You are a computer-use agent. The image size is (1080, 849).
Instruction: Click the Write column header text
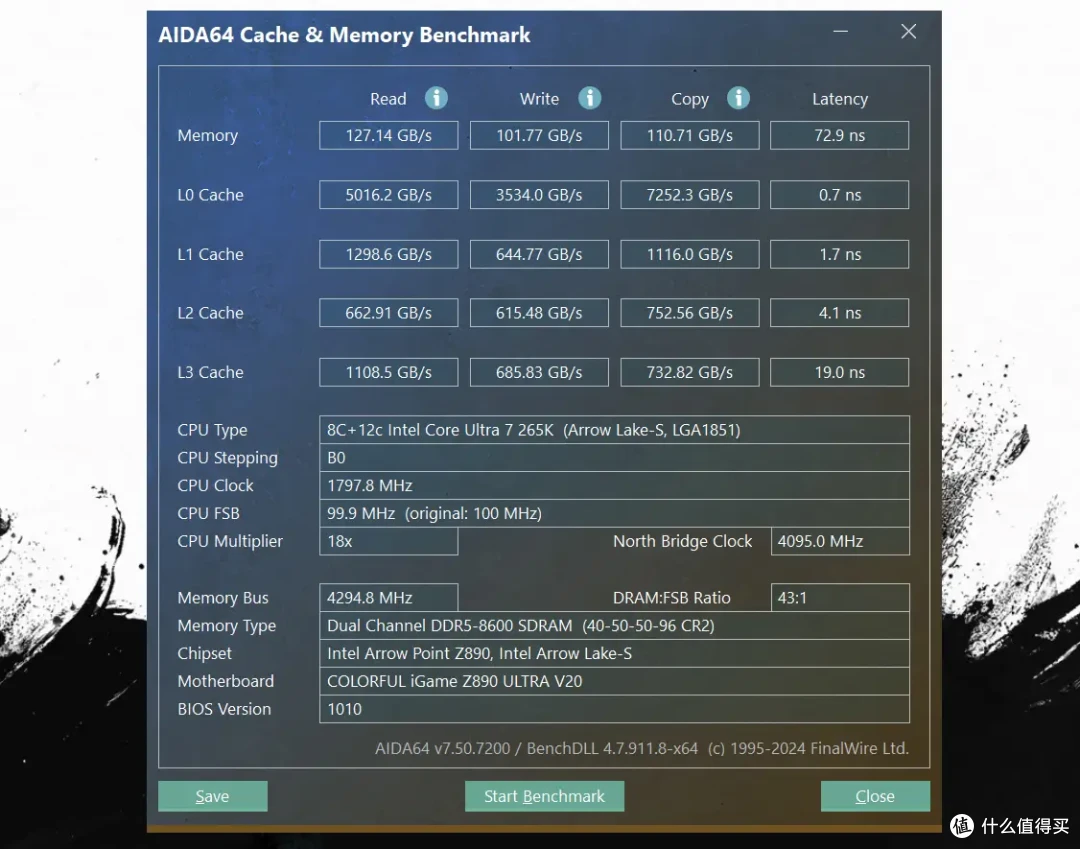(x=539, y=99)
